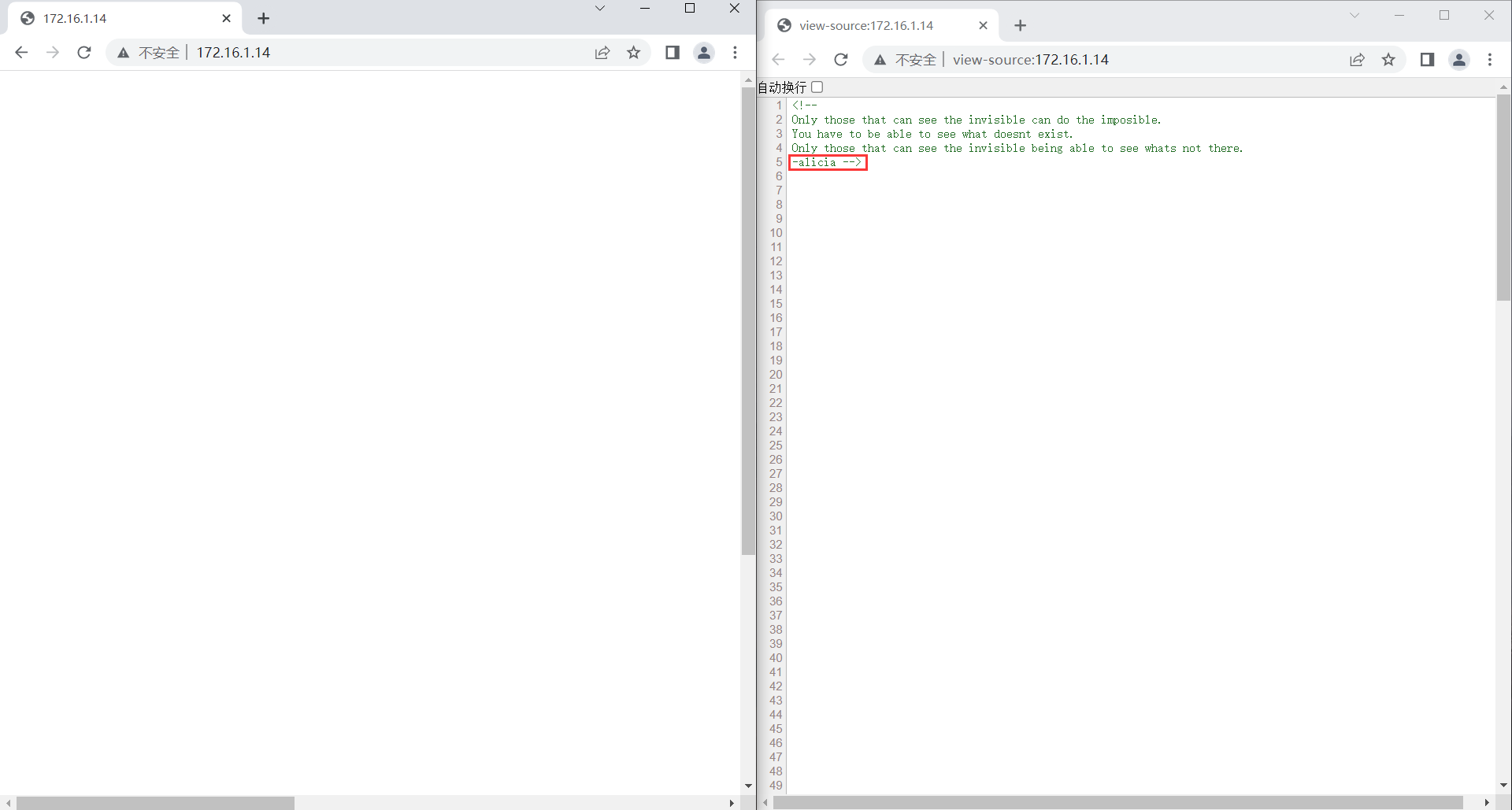Image resolution: width=1512 pixels, height=810 pixels.
Task: Select the view-source:172.16.1.14 tab
Action: pyautogui.click(x=880, y=25)
